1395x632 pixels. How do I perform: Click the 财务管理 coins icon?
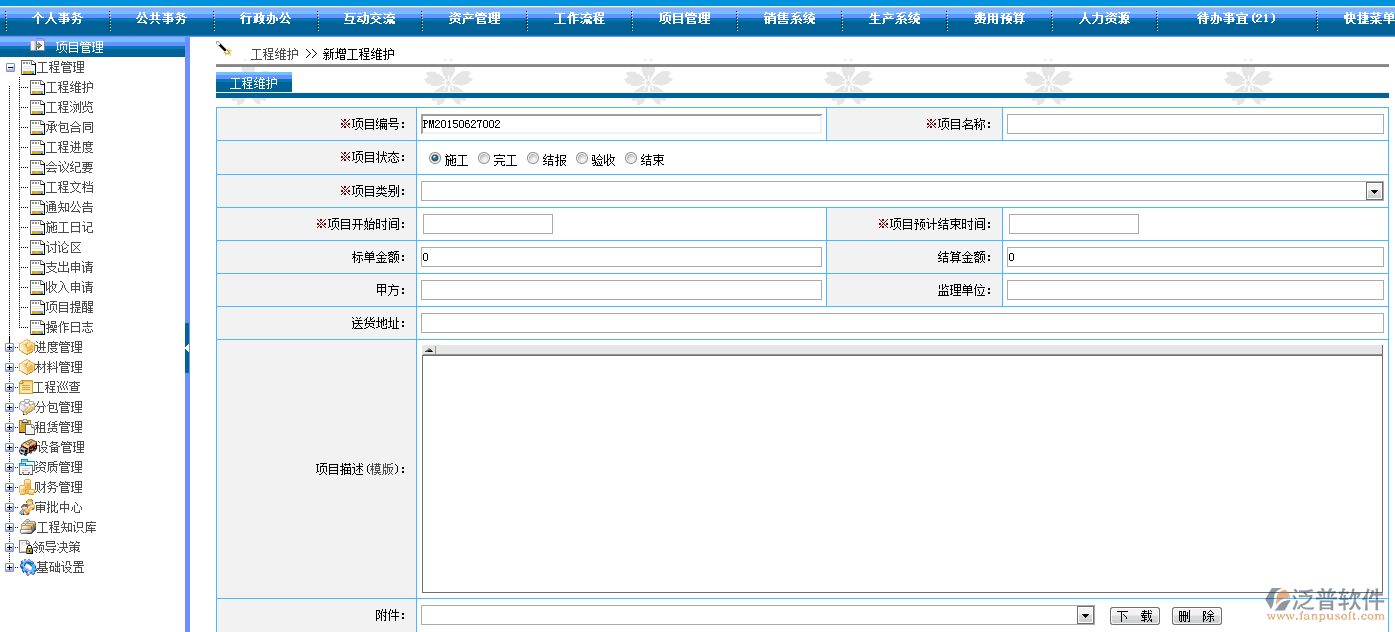pos(27,487)
